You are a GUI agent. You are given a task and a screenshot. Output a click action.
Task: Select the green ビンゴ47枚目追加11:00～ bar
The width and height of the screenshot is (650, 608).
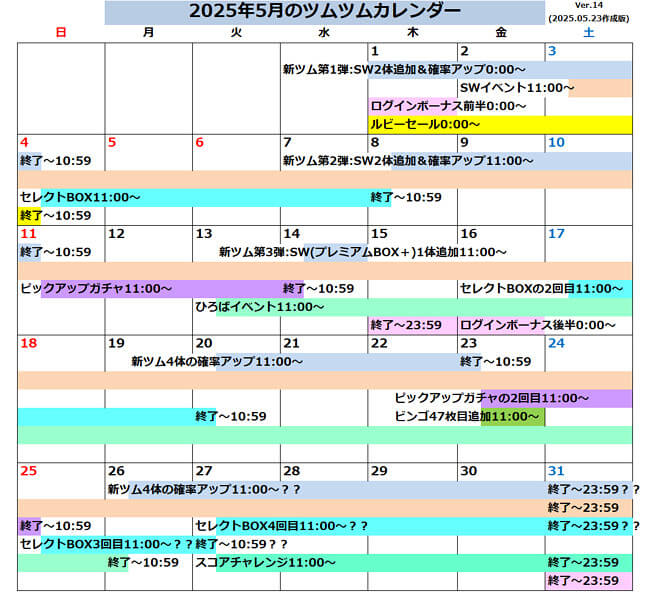468,416
